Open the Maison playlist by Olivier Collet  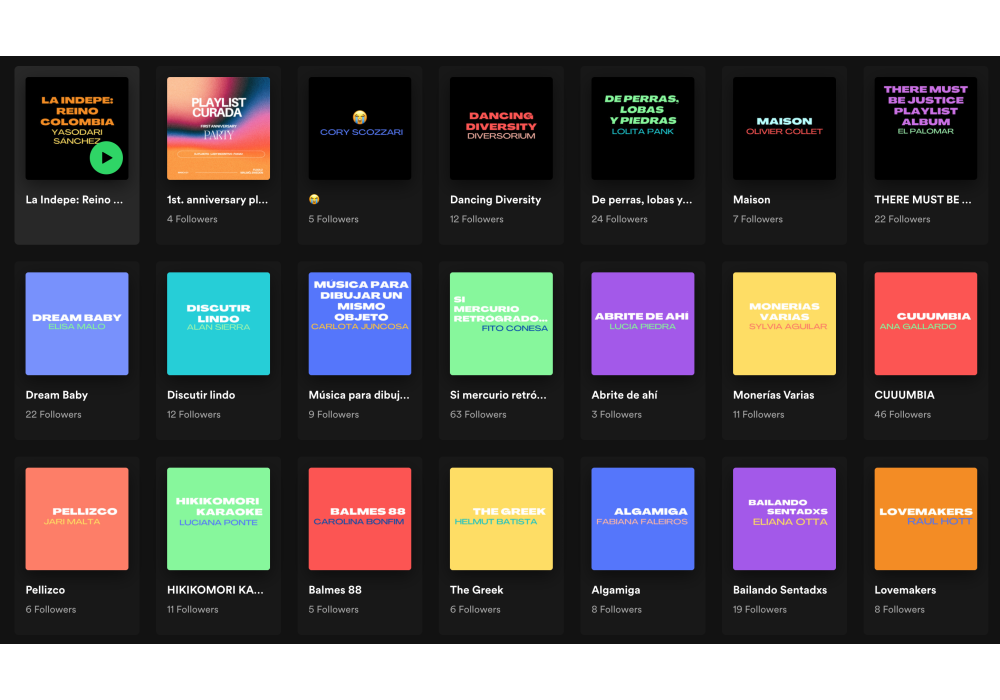click(784, 128)
